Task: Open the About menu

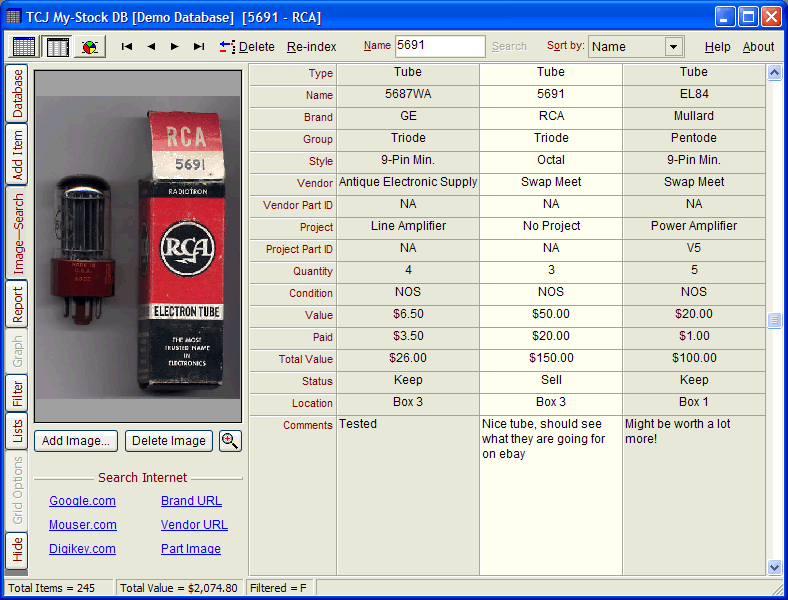Action: pos(758,47)
